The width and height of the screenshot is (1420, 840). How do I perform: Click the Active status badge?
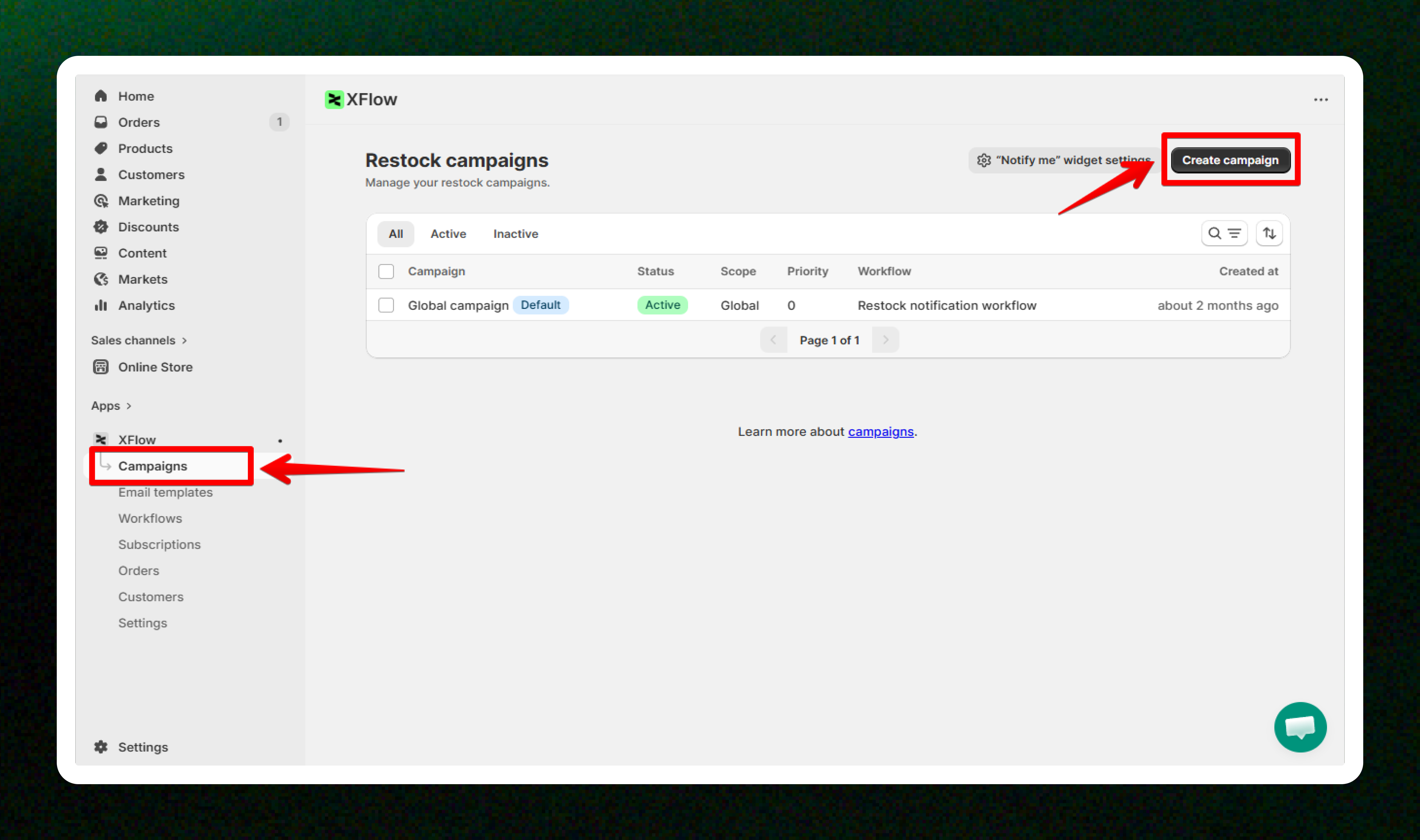(x=662, y=305)
